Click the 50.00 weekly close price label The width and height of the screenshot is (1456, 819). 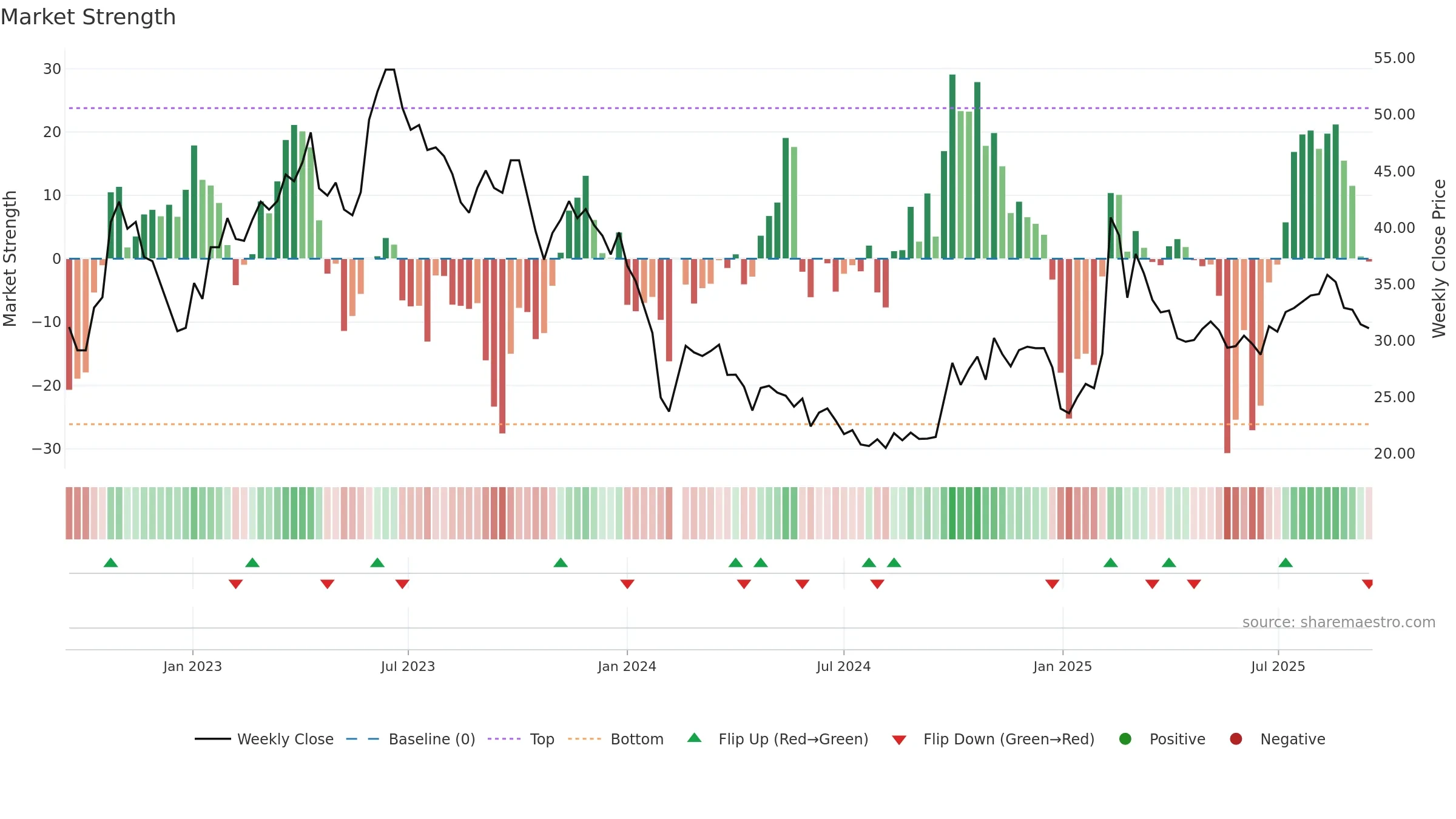click(x=1394, y=115)
